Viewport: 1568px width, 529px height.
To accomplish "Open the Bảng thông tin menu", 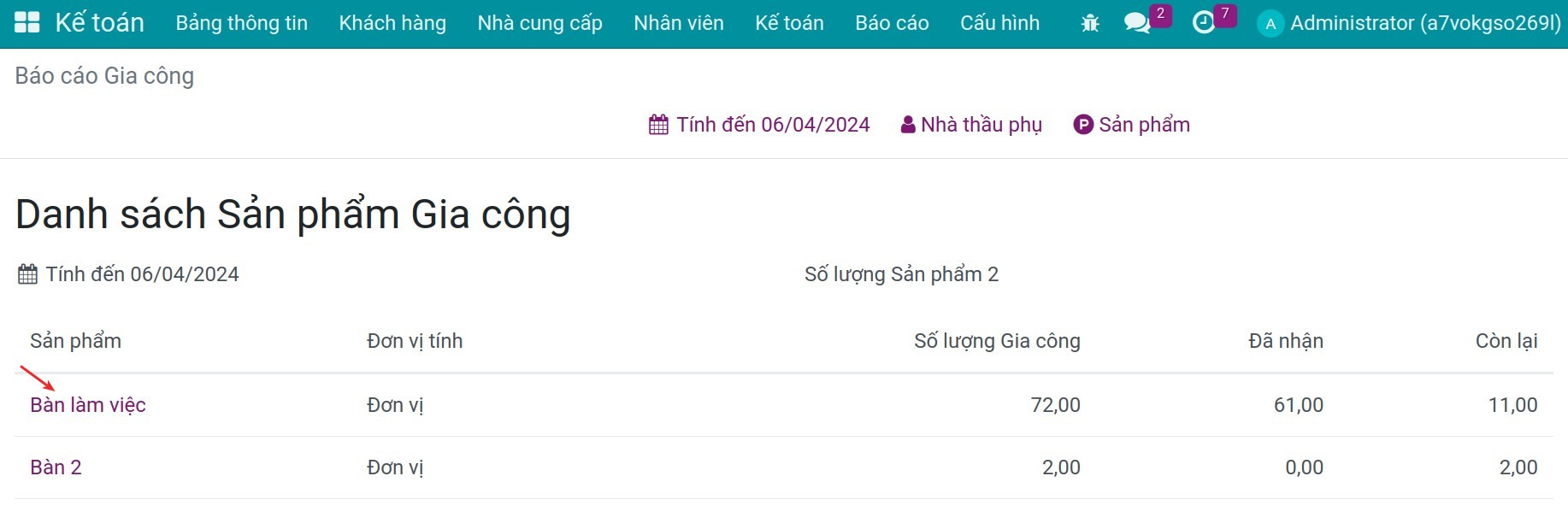I will coord(241,23).
